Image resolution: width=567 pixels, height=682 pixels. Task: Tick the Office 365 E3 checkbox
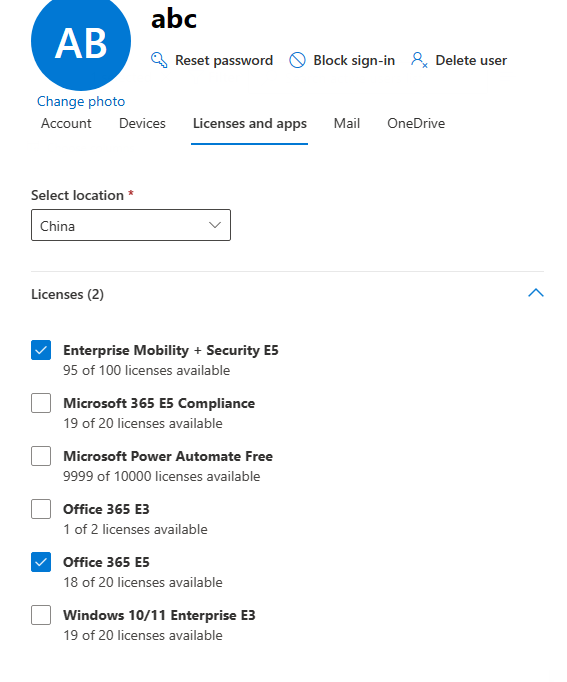pos(41,509)
